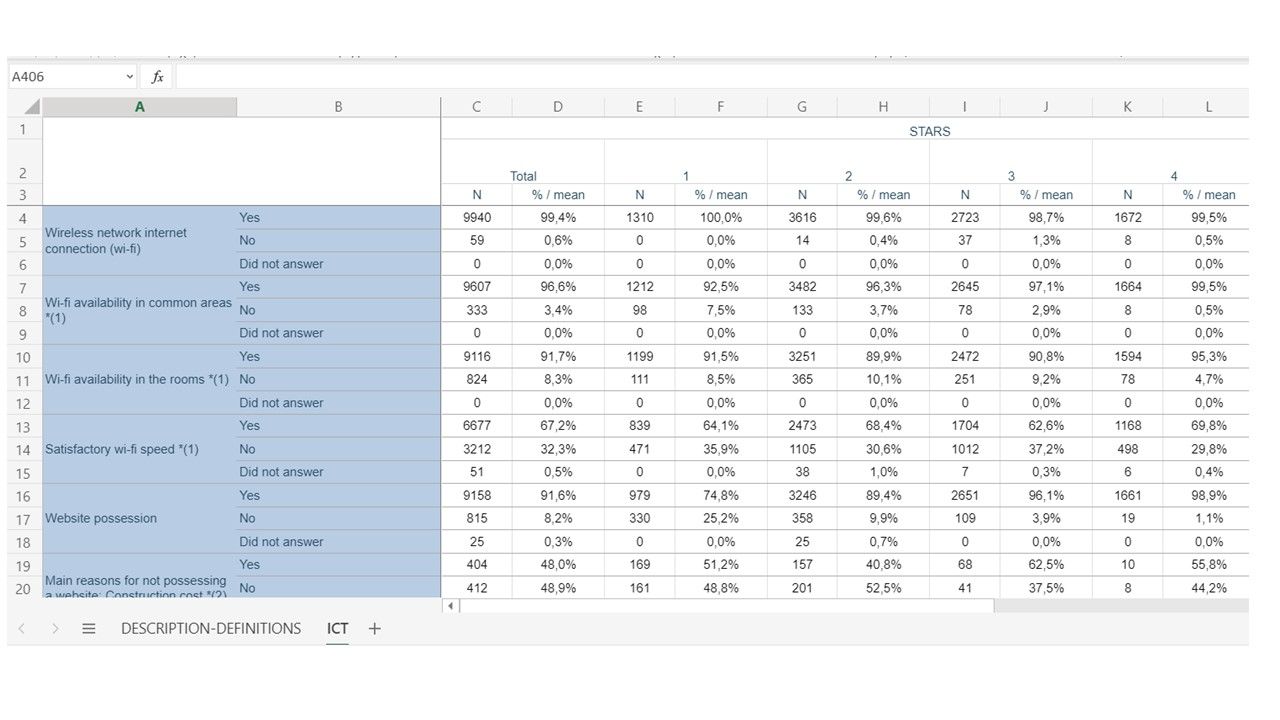
Task: Click cell with value 404
Action: click(477, 565)
